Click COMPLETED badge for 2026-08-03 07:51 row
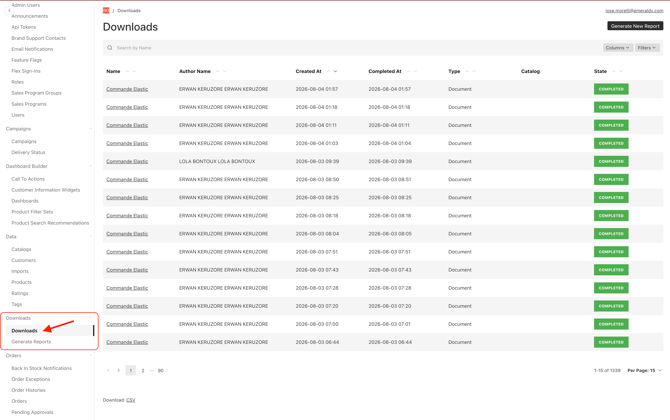 (x=611, y=252)
